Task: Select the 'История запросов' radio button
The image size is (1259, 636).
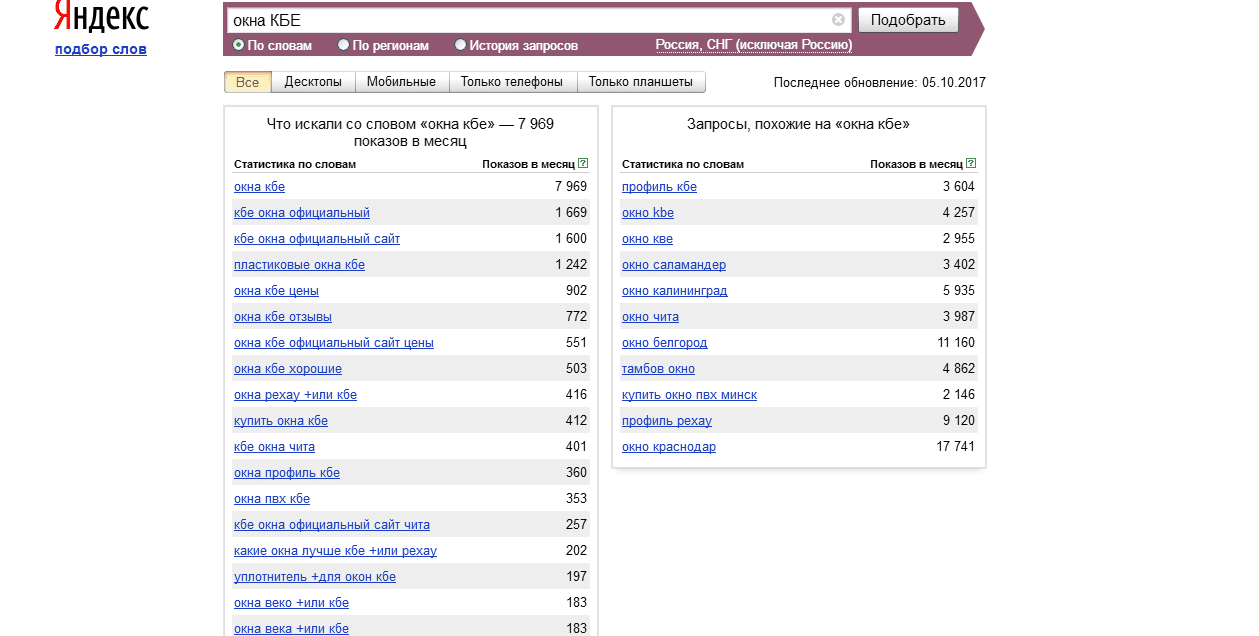Action: (x=460, y=45)
